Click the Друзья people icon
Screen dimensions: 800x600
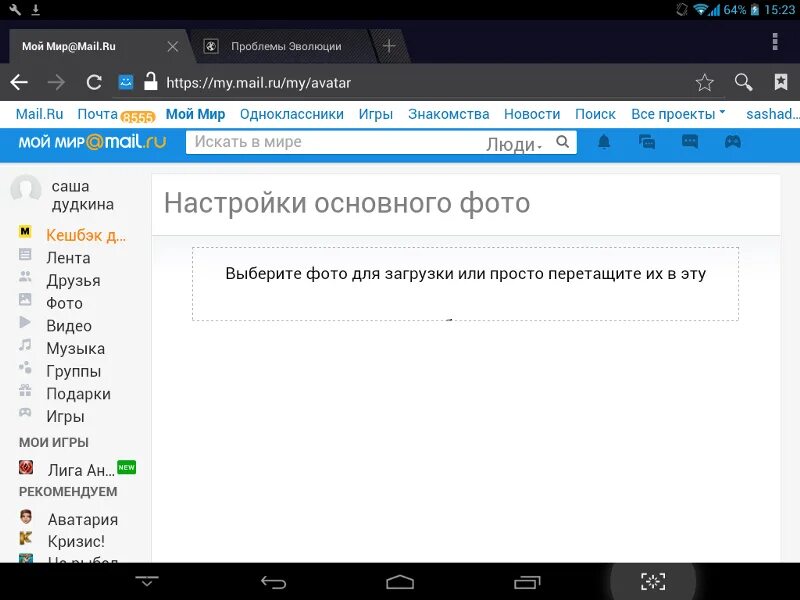pyautogui.click(x=25, y=277)
